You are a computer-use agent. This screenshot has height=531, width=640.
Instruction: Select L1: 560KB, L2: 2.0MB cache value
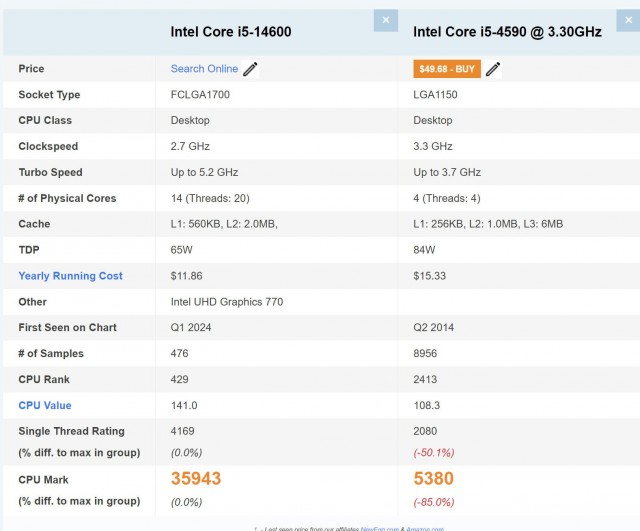pos(224,224)
